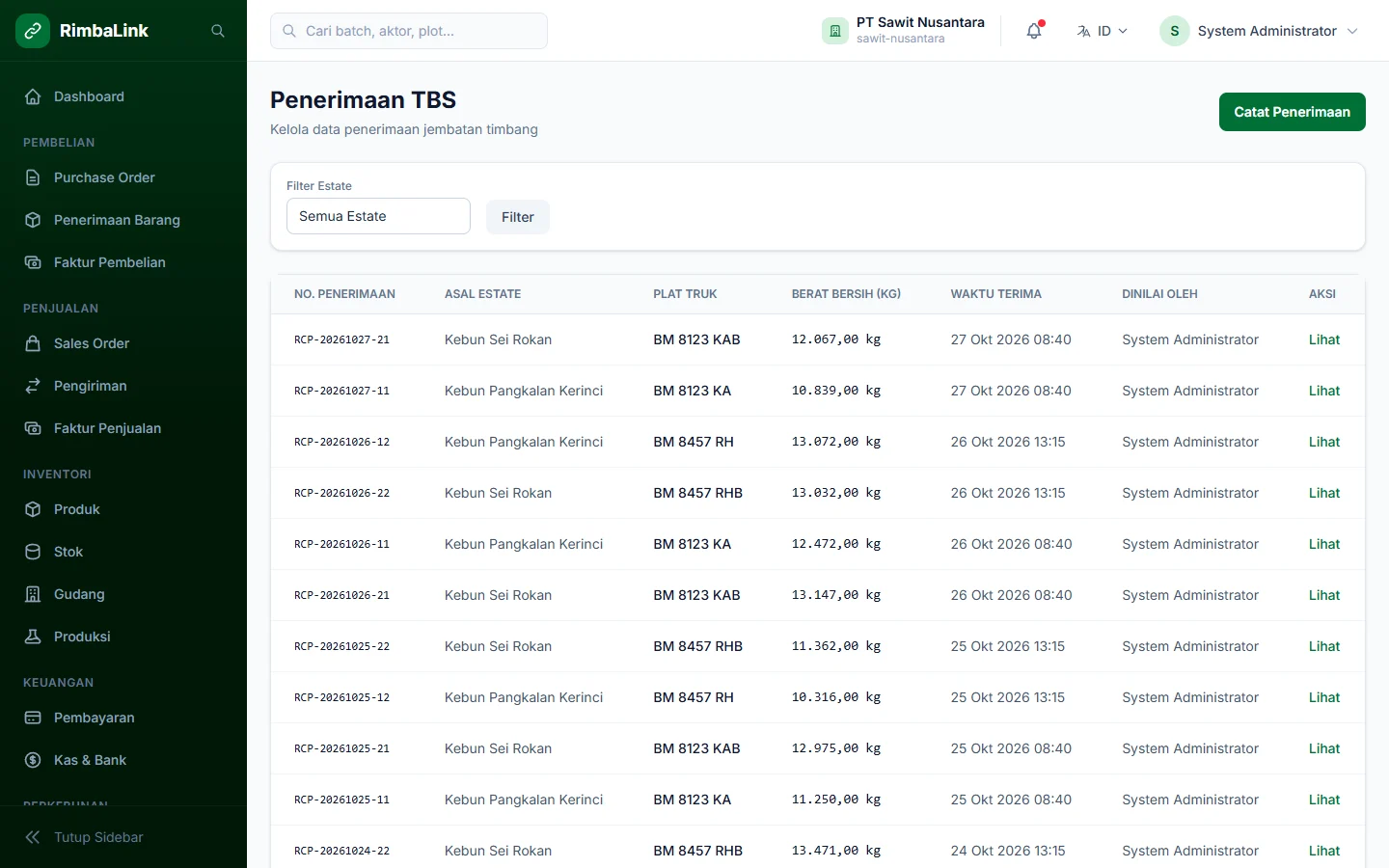Apply the estate Filter button

(518, 217)
